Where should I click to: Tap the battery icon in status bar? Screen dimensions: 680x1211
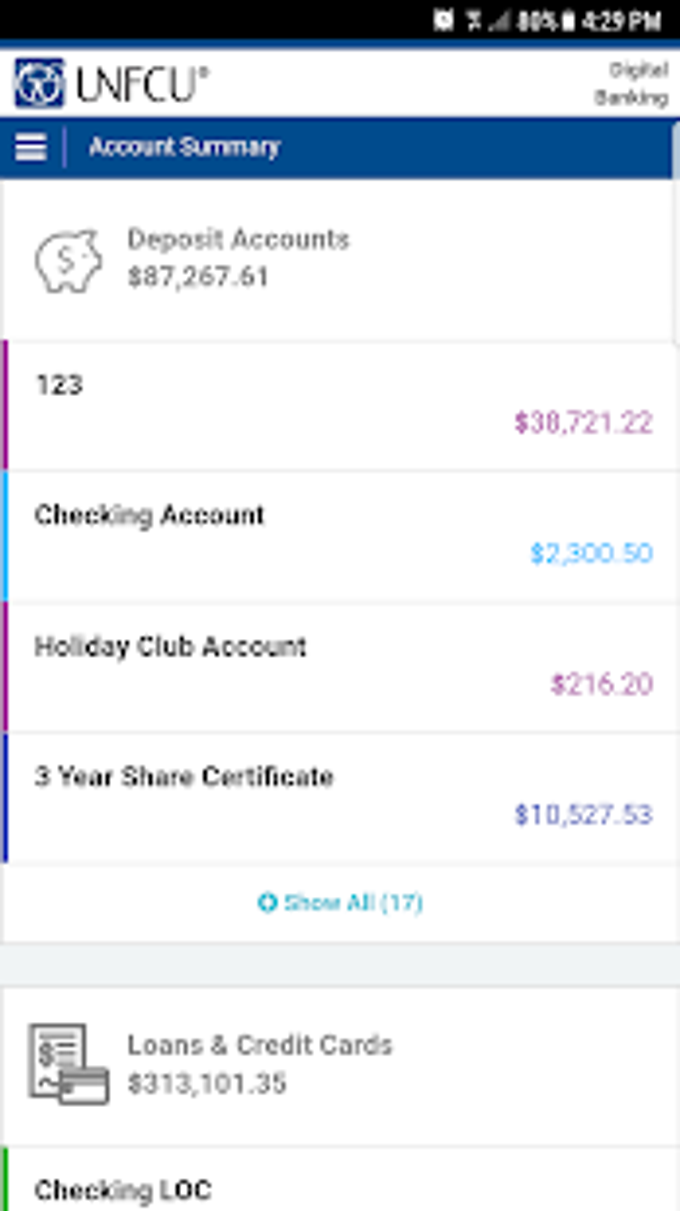click(568, 21)
